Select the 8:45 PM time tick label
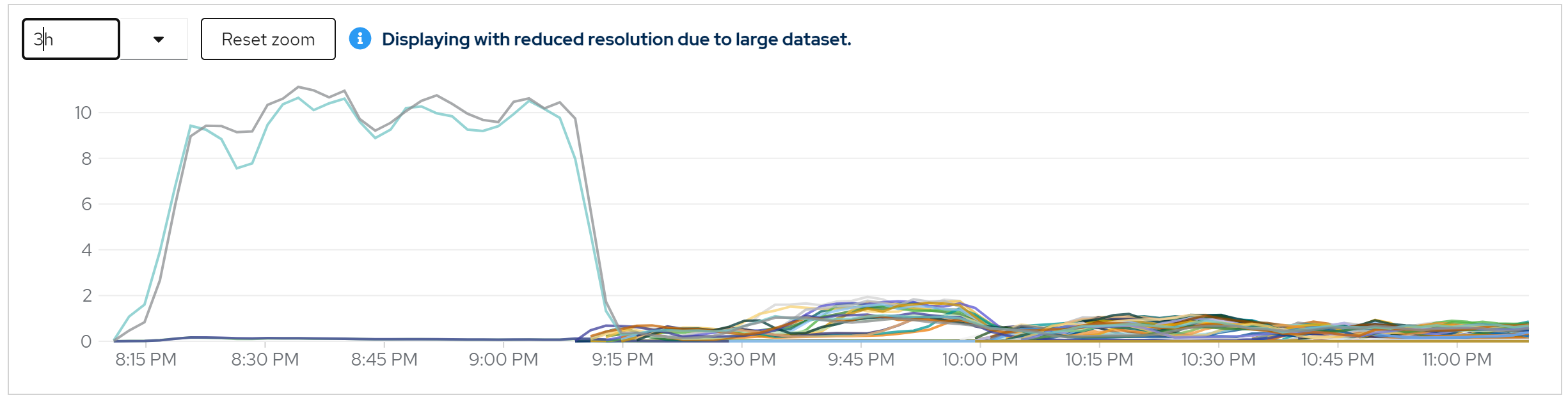Screen dimensions: 1568x402 pos(384,360)
